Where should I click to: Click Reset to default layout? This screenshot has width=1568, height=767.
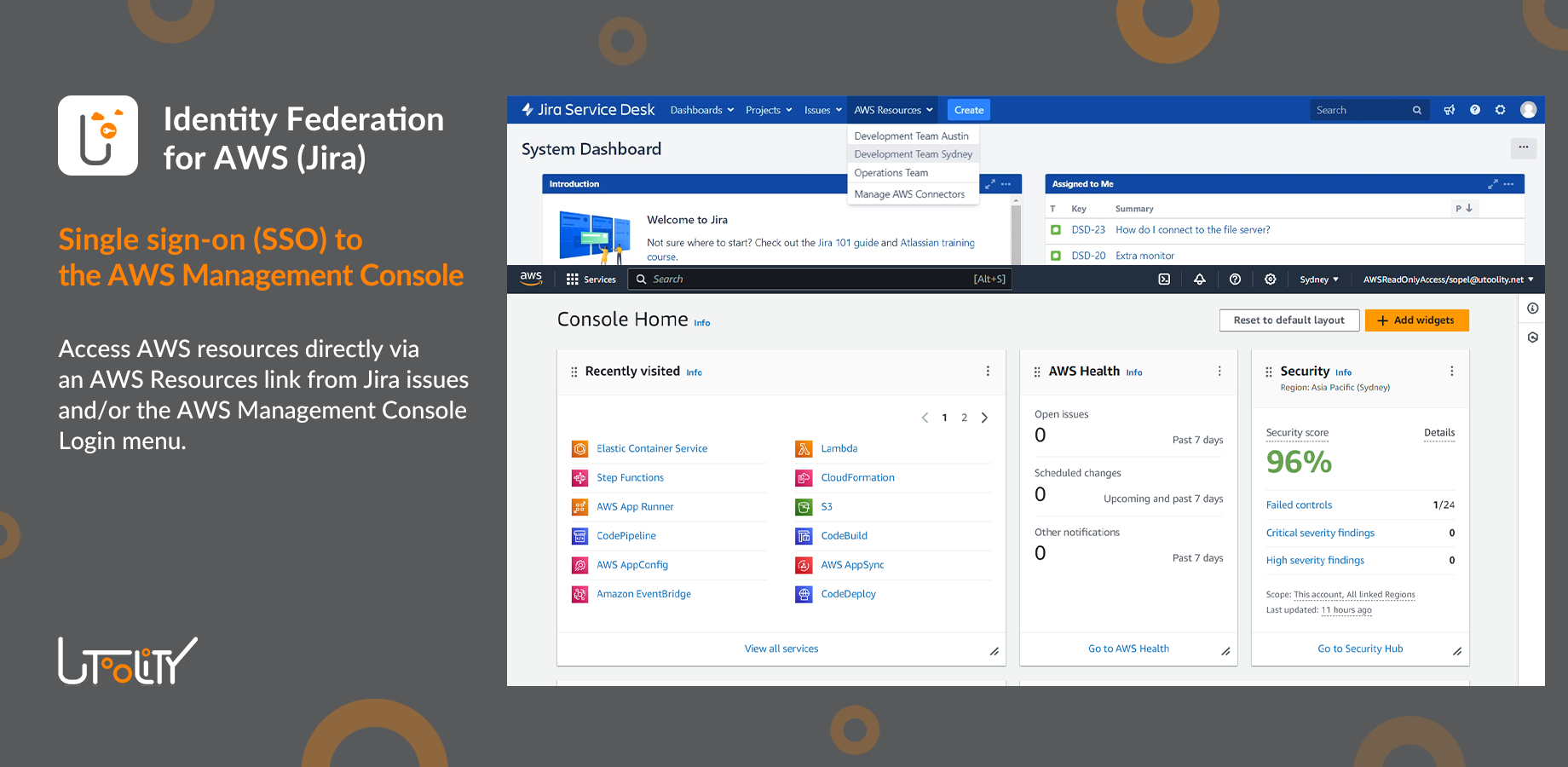[1289, 320]
